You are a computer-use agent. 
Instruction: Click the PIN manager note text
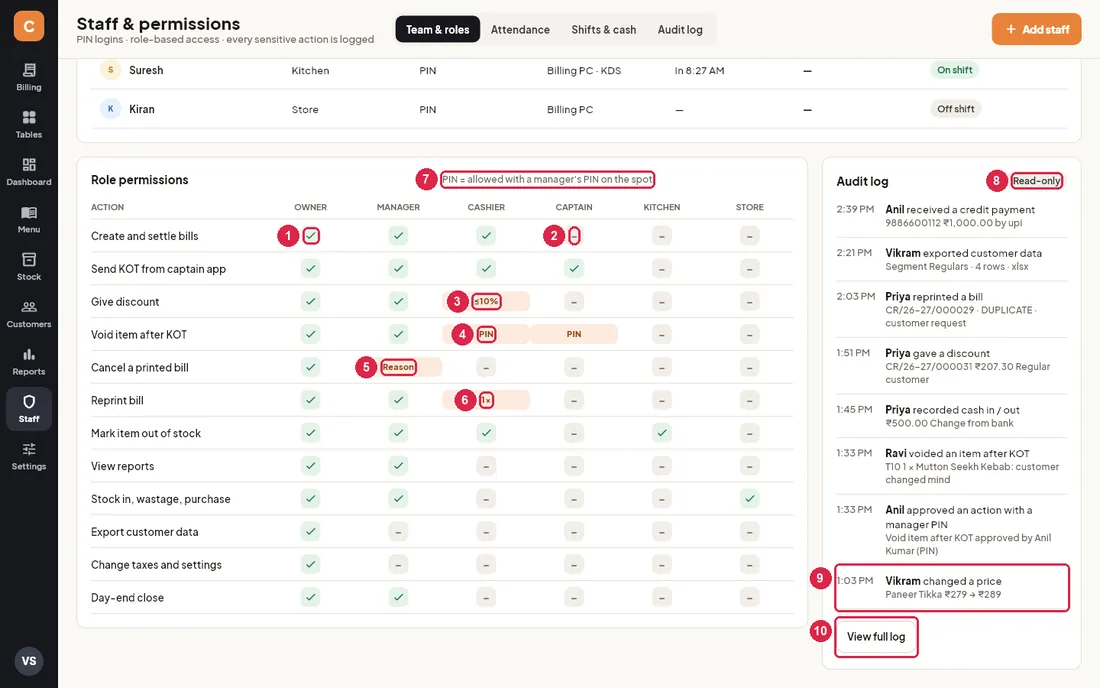pos(547,180)
